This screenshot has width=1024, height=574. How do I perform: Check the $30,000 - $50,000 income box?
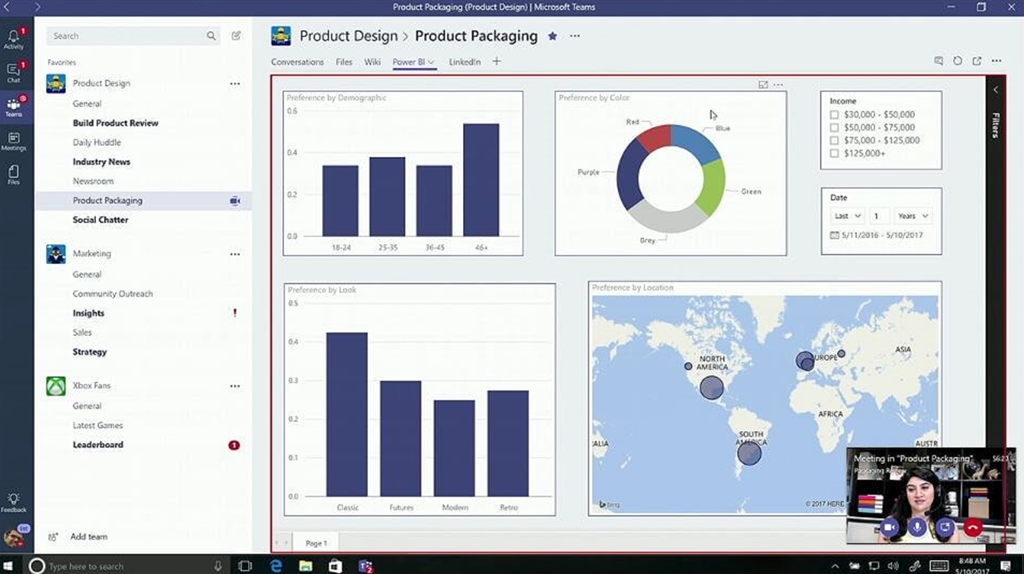[x=835, y=115]
